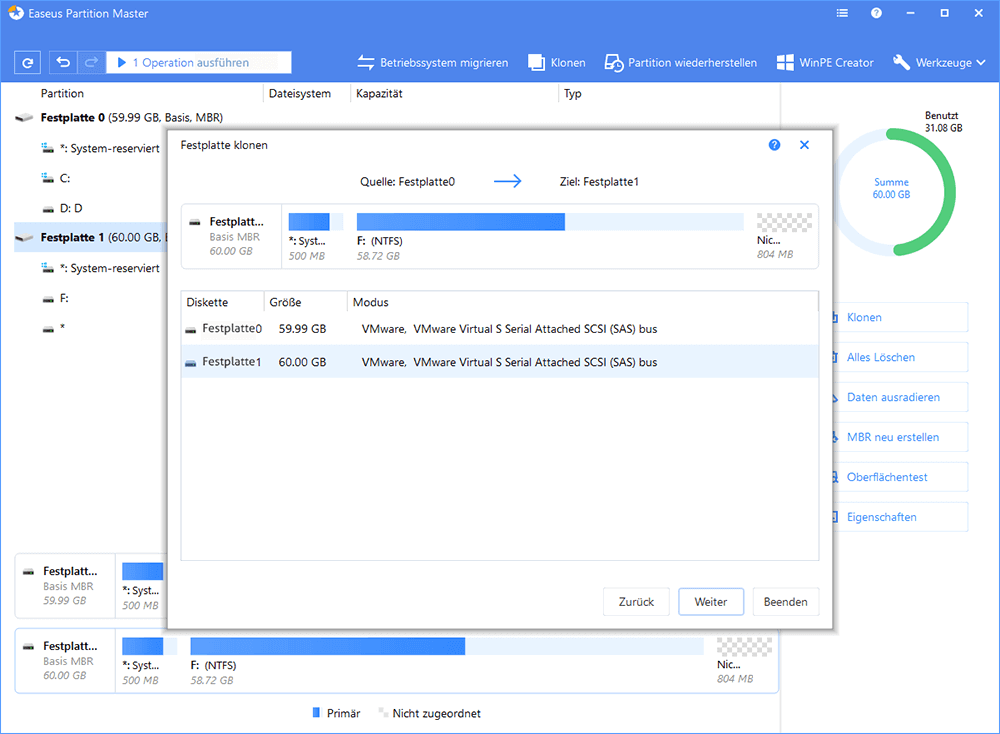
Task: Launch WinPE Creator
Action: 825,62
